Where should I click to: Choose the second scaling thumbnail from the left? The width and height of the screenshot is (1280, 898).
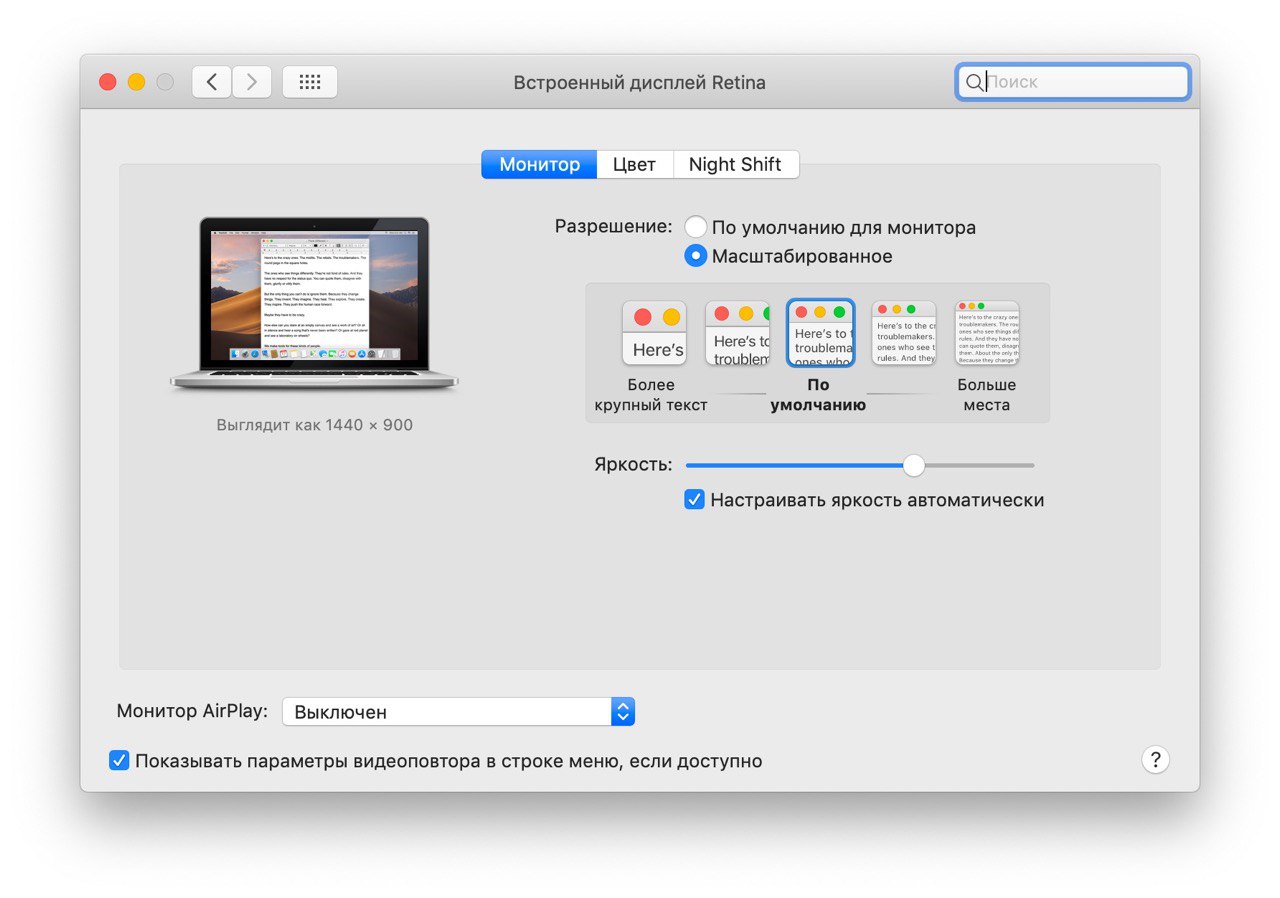[737, 333]
